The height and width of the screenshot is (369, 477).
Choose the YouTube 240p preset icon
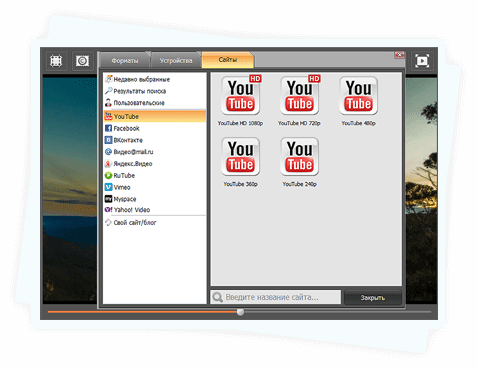(300, 157)
